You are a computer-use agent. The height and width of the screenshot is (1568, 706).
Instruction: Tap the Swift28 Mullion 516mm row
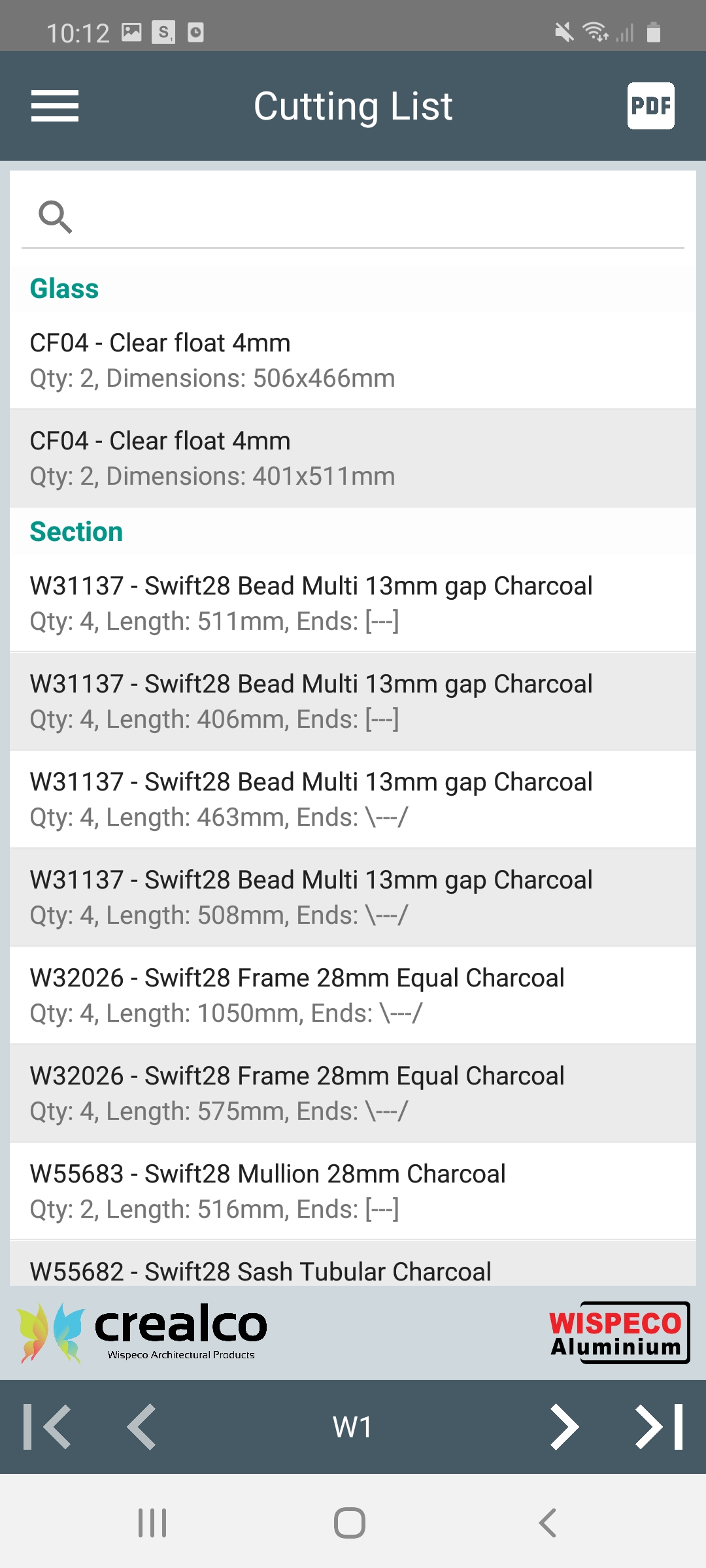click(353, 1191)
